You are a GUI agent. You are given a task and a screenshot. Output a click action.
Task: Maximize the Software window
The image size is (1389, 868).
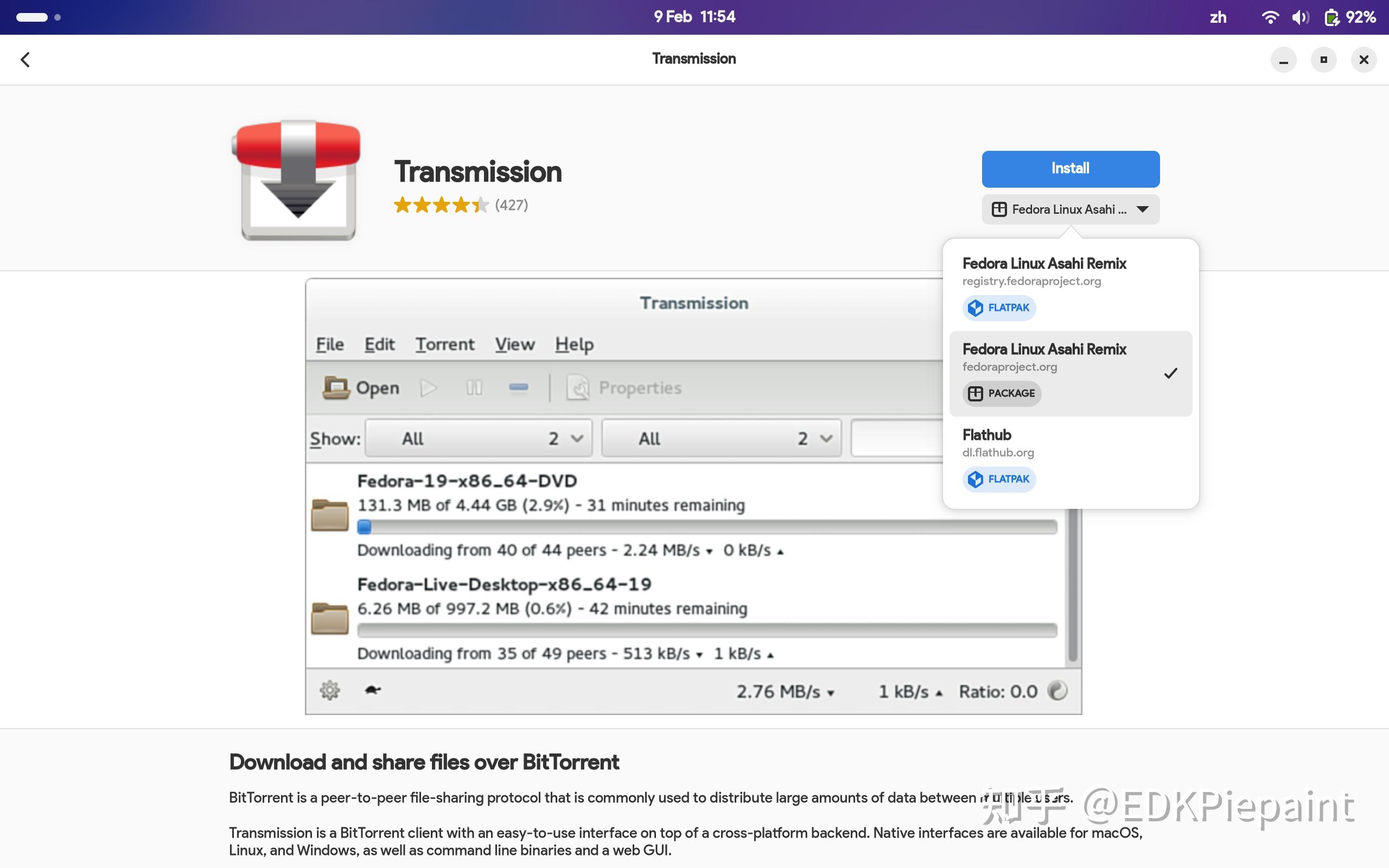pos(1323,60)
